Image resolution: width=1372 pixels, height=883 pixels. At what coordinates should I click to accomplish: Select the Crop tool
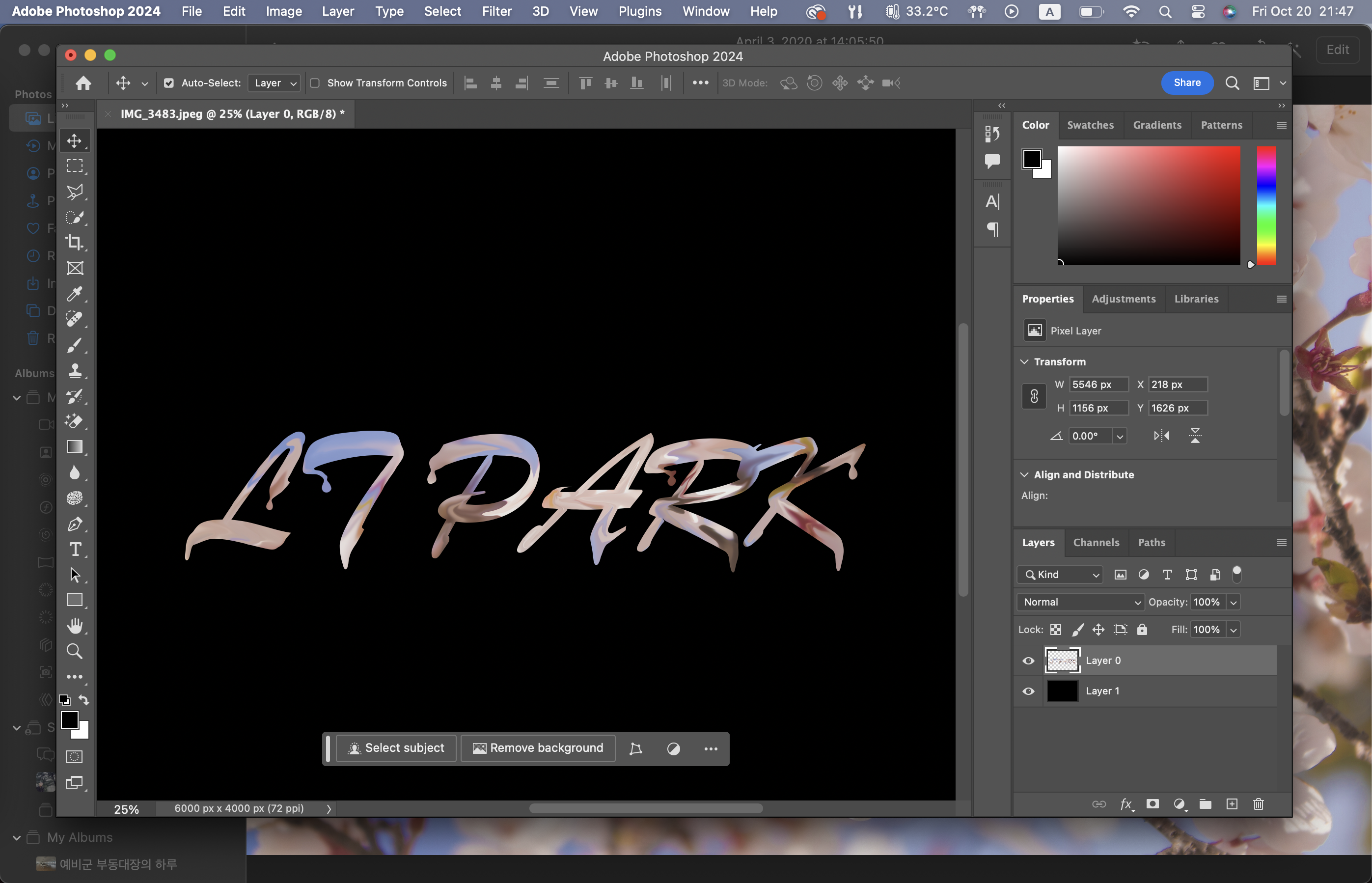click(x=75, y=243)
